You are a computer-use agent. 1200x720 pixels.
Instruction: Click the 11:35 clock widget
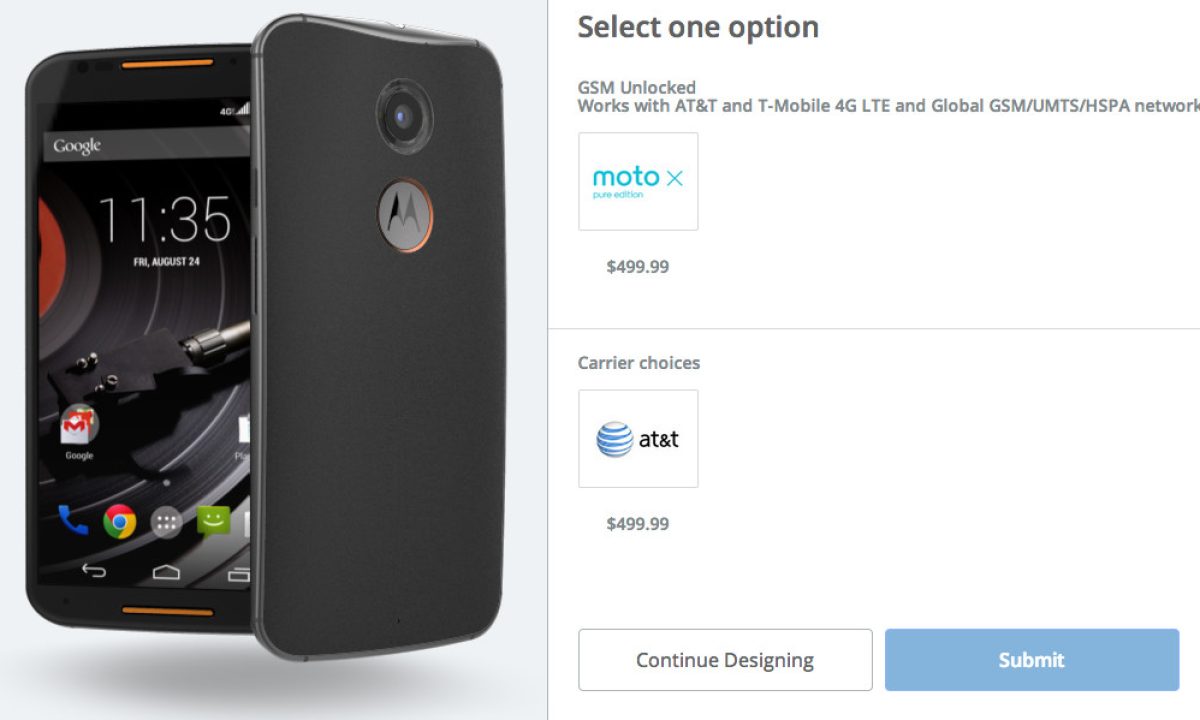pos(164,218)
